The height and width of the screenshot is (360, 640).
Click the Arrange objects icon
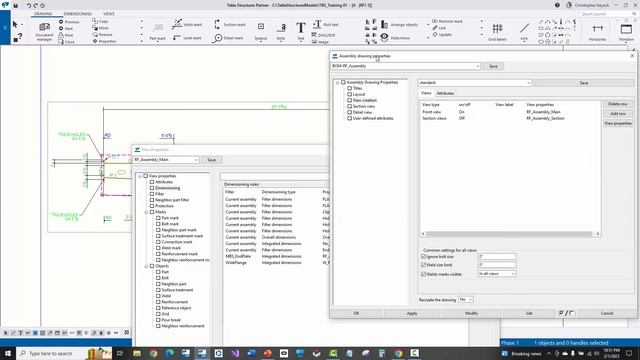[x=384, y=24]
